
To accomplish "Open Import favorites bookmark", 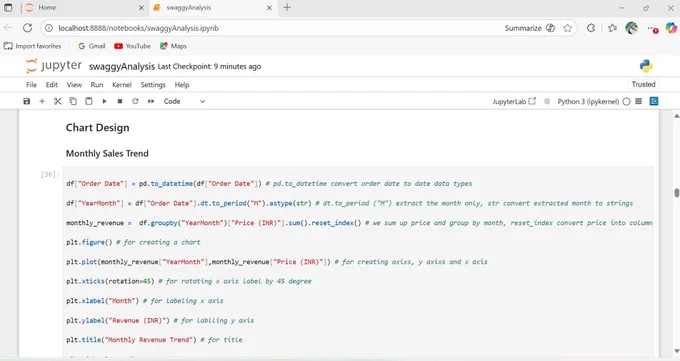I will [x=33, y=46].
